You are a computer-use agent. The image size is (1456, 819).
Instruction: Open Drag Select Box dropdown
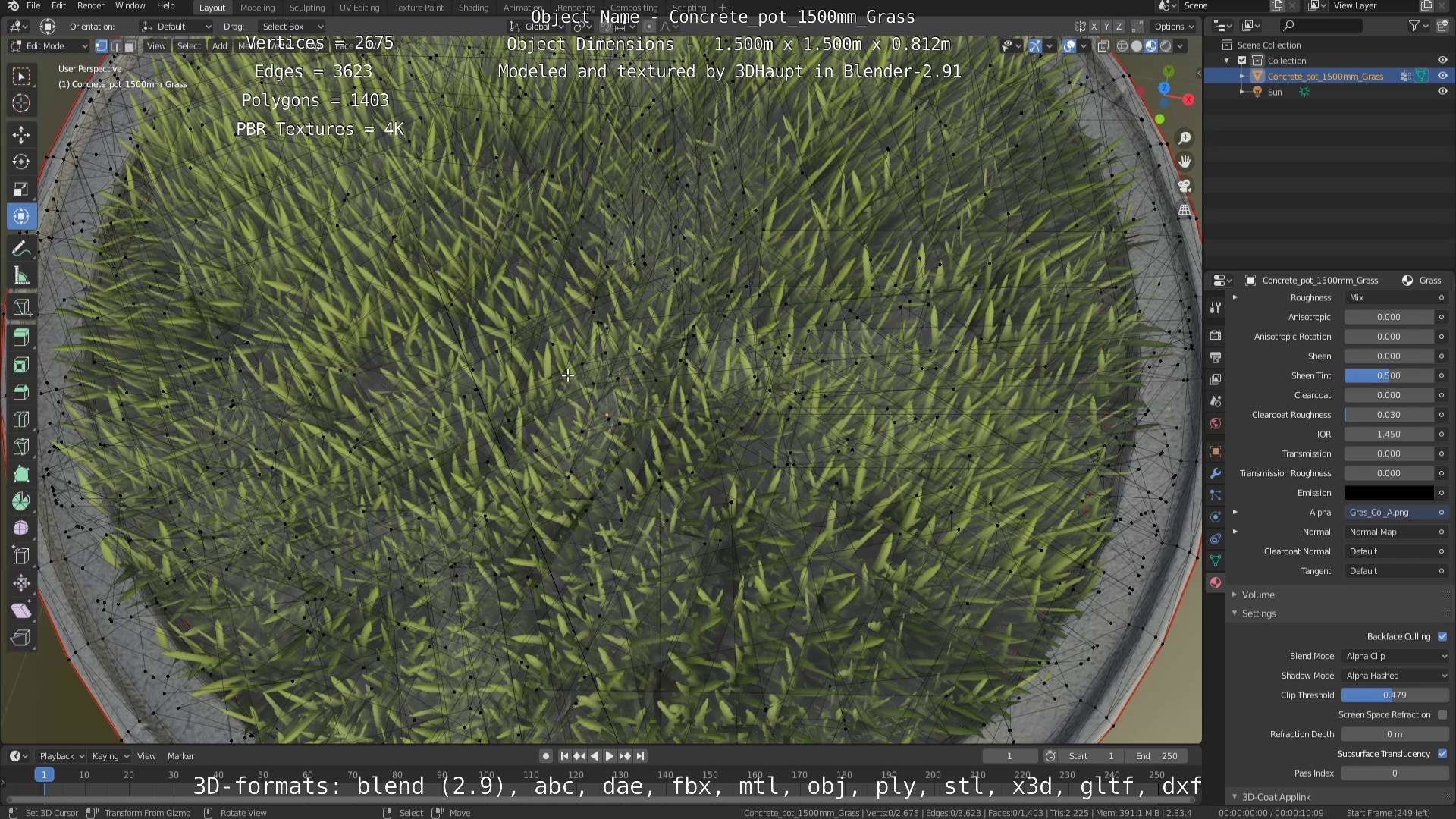291,27
